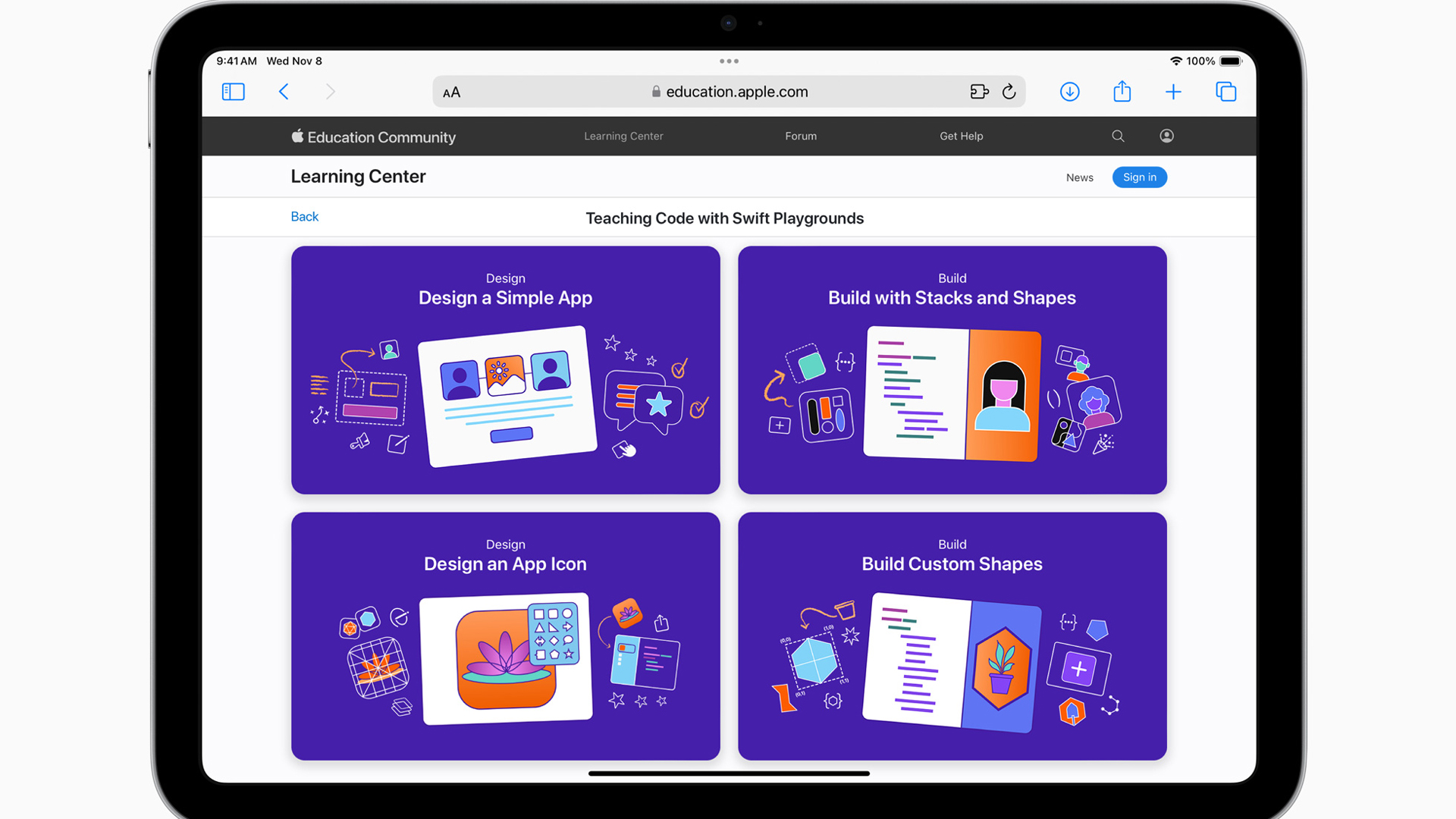Click the reload page icon
The height and width of the screenshot is (819, 1456).
[1009, 91]
